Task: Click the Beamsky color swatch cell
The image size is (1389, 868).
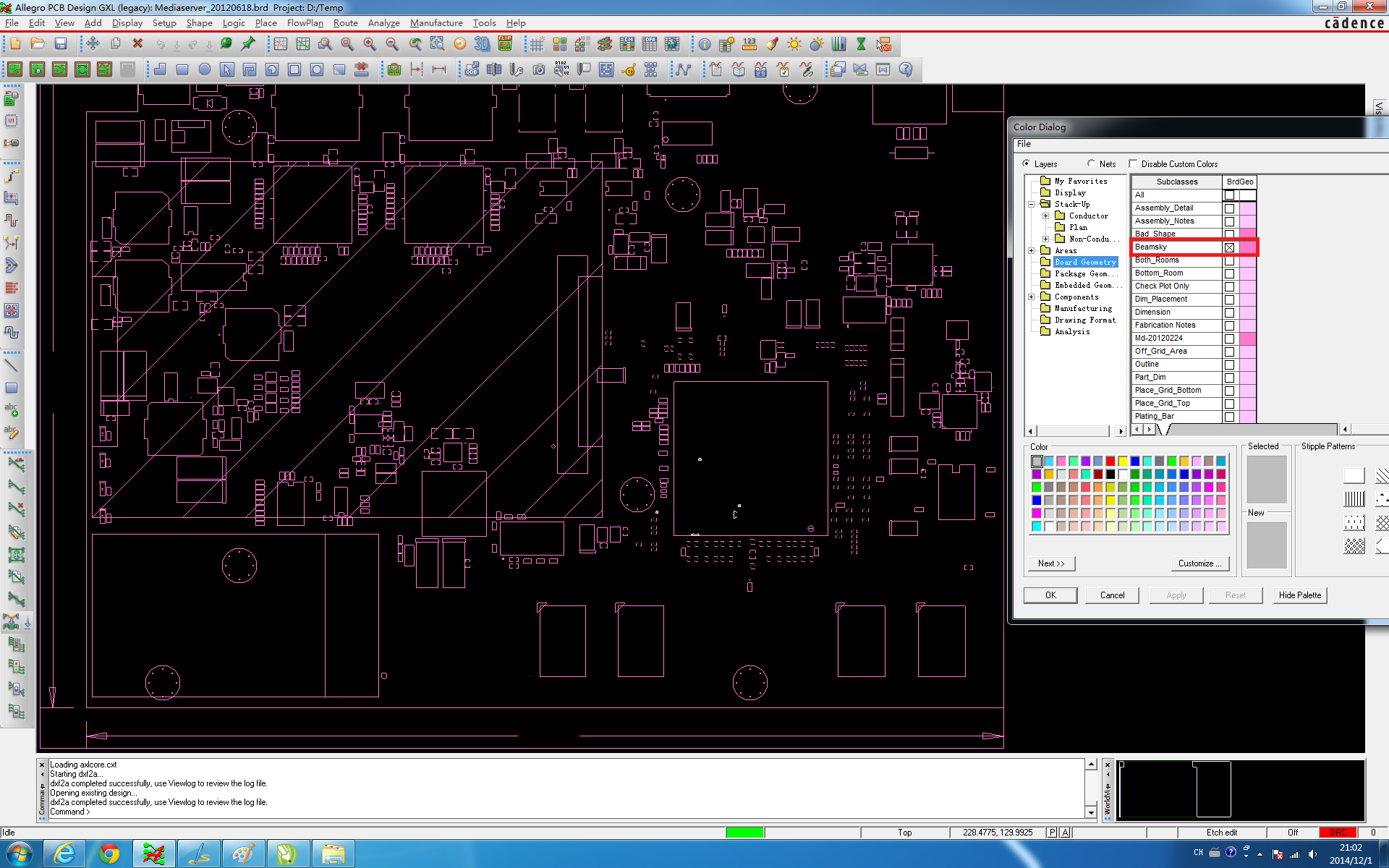Action: click(x=1248, y=247)
